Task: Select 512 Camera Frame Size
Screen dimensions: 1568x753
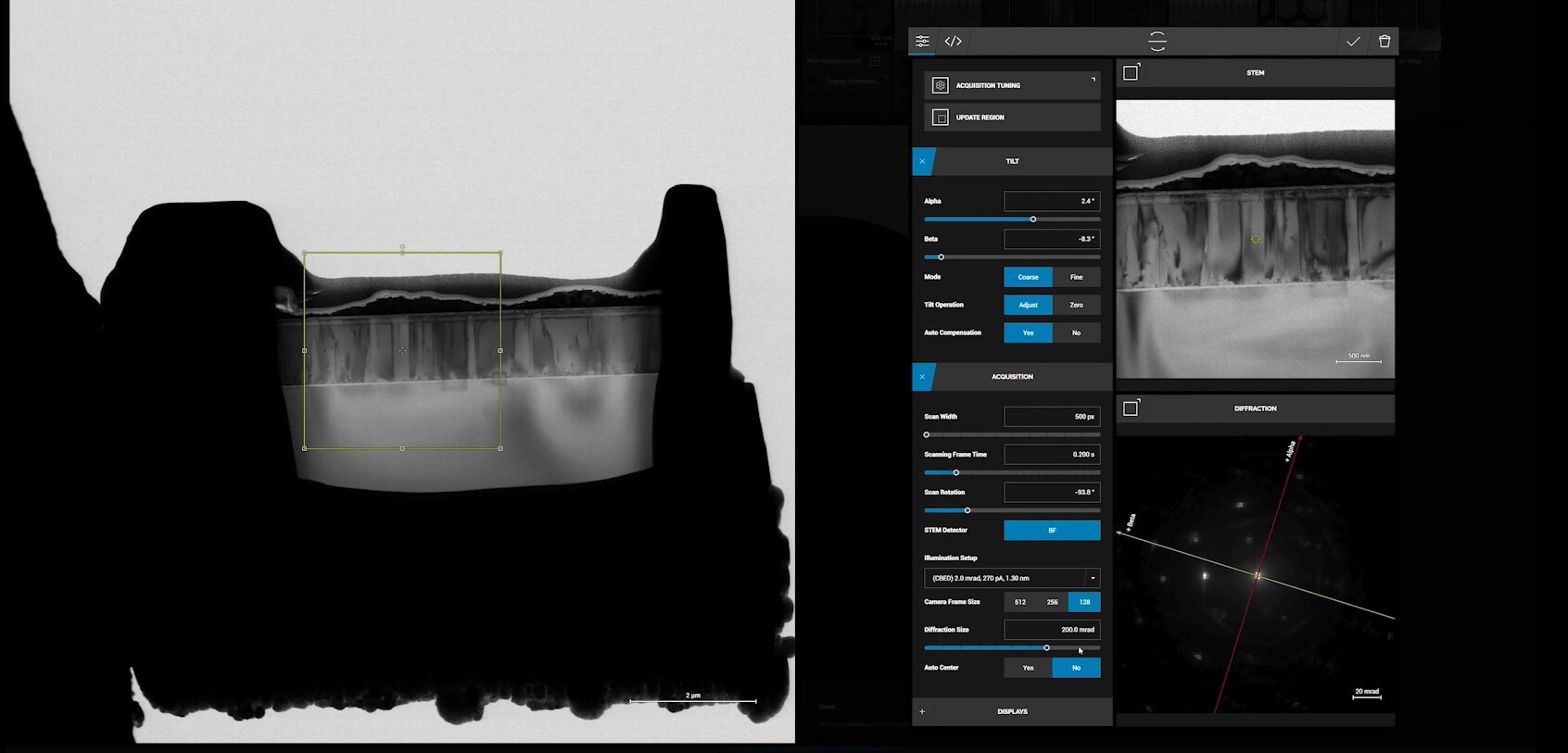Action: click(1019, 602)
